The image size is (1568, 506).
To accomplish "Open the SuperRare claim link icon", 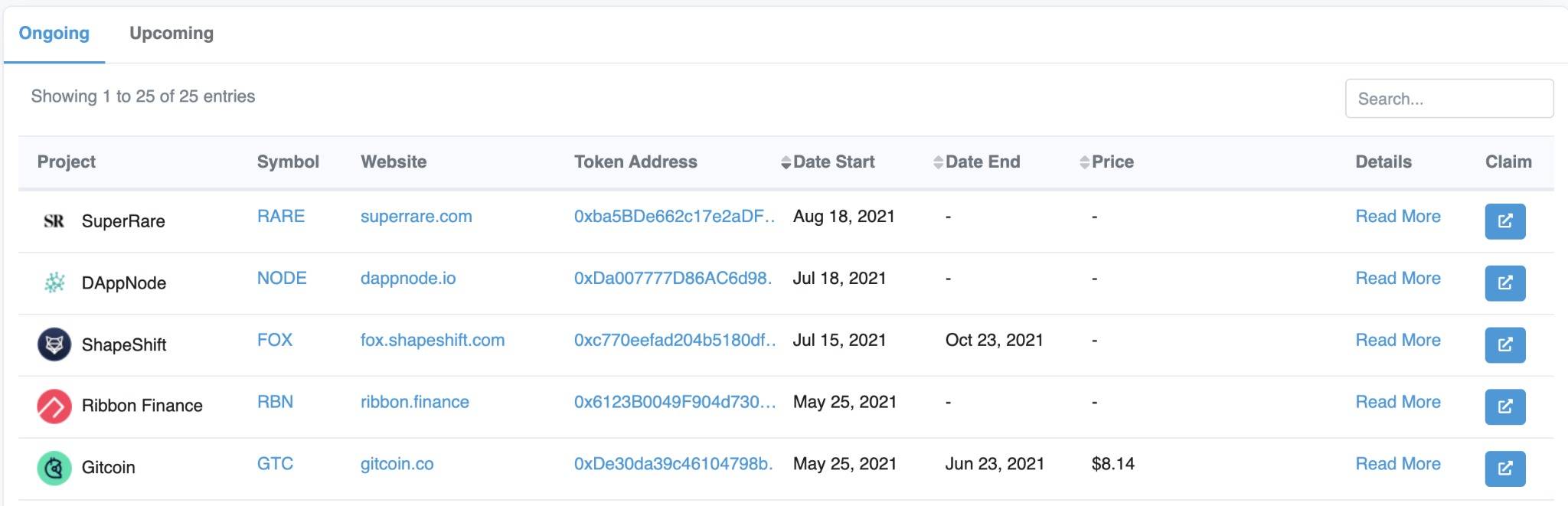I will click(x=1504, y=221).
